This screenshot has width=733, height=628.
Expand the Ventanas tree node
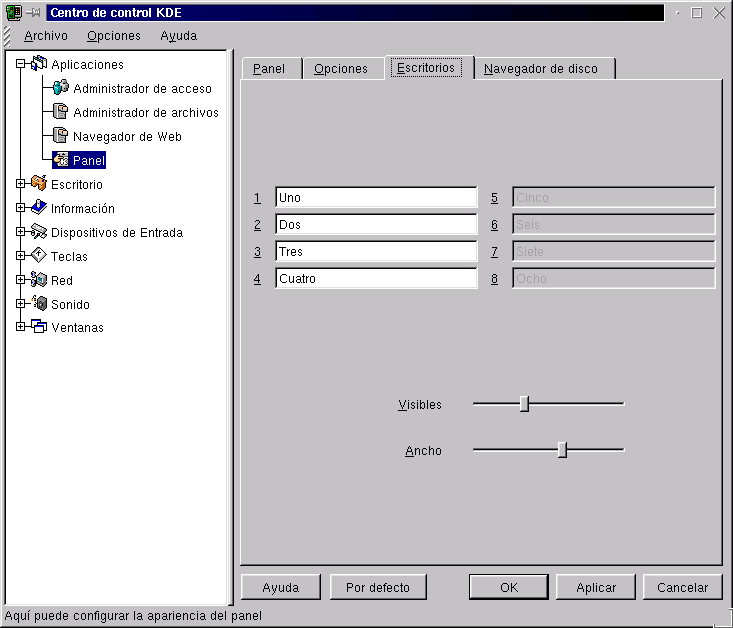(20, 327)
